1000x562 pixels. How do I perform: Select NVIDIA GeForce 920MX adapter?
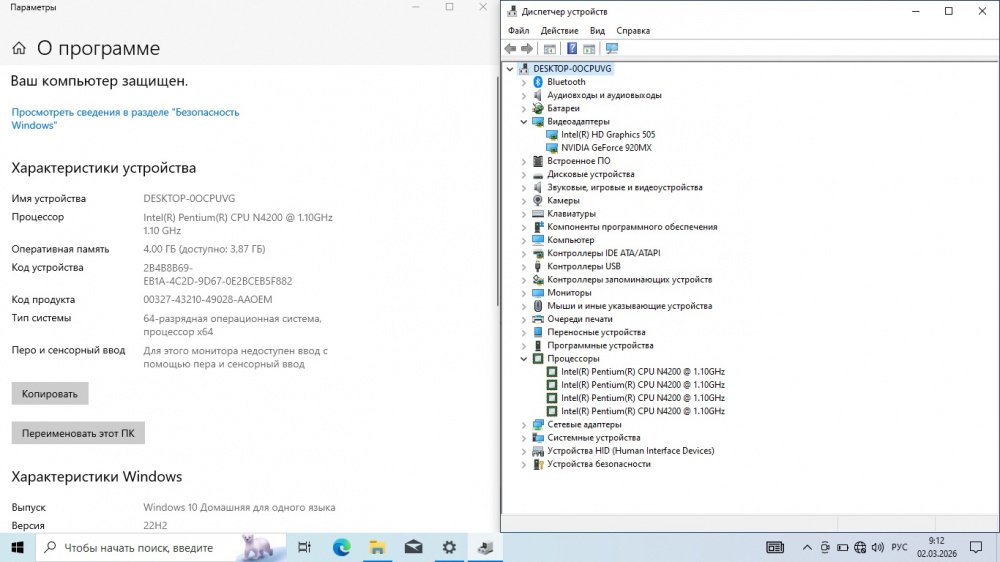coord(606,147)
